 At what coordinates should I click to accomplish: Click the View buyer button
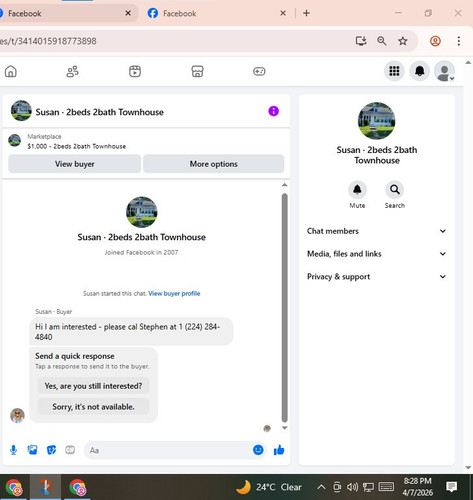tap(74, 164)
